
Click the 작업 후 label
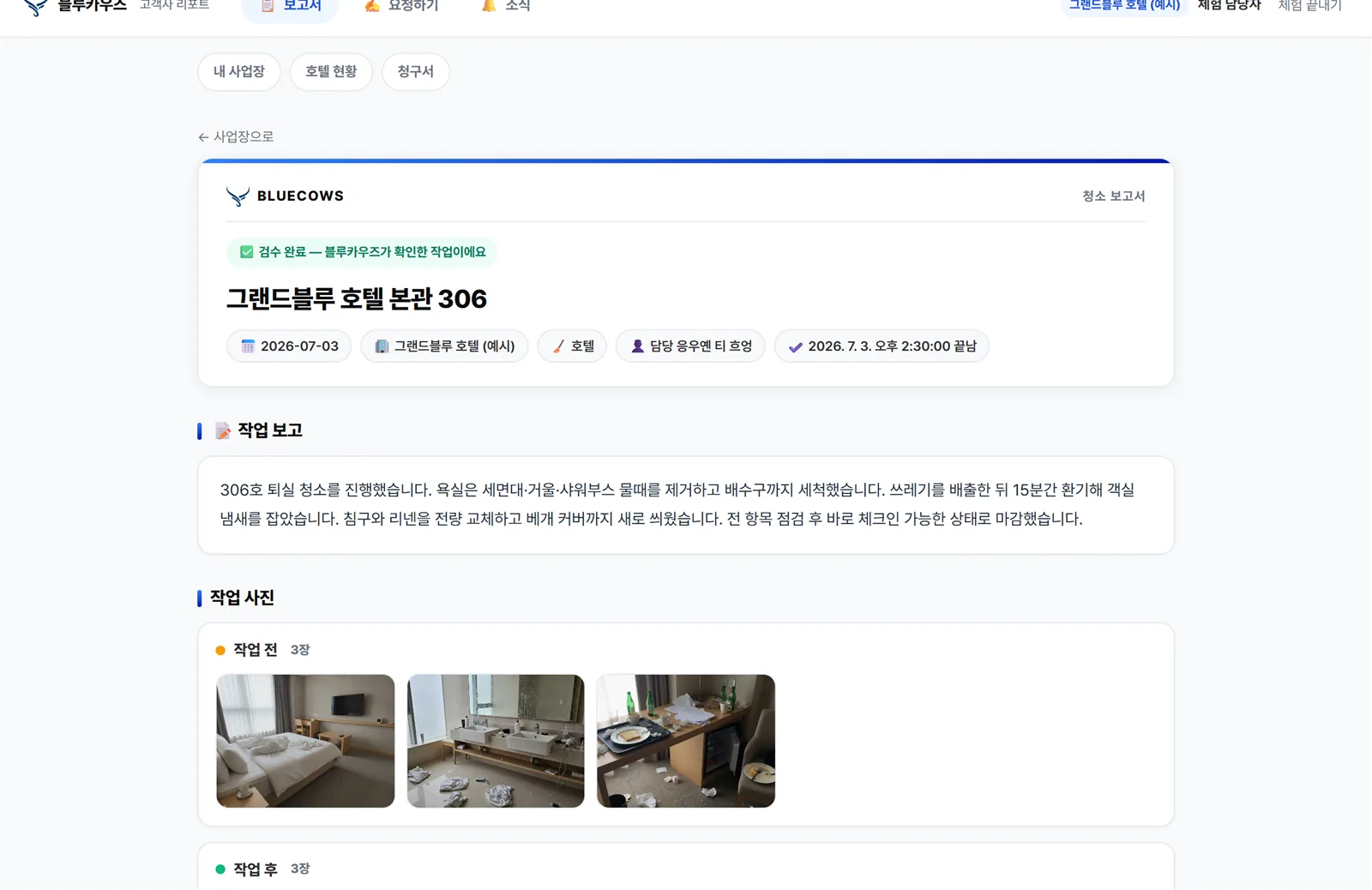pyautogui.click(x=256, y=869)
